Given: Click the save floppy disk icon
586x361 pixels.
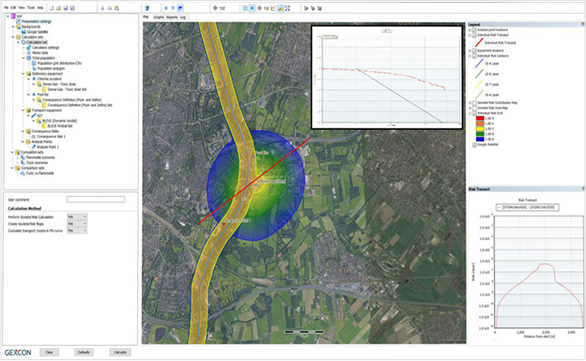Looking at the screenshot, I should (x=65, y=8).
